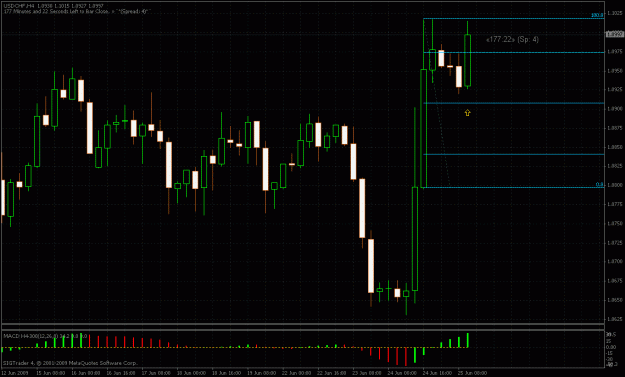
Task: Select the current price tag on price axis
Action: tap(615, 34)
